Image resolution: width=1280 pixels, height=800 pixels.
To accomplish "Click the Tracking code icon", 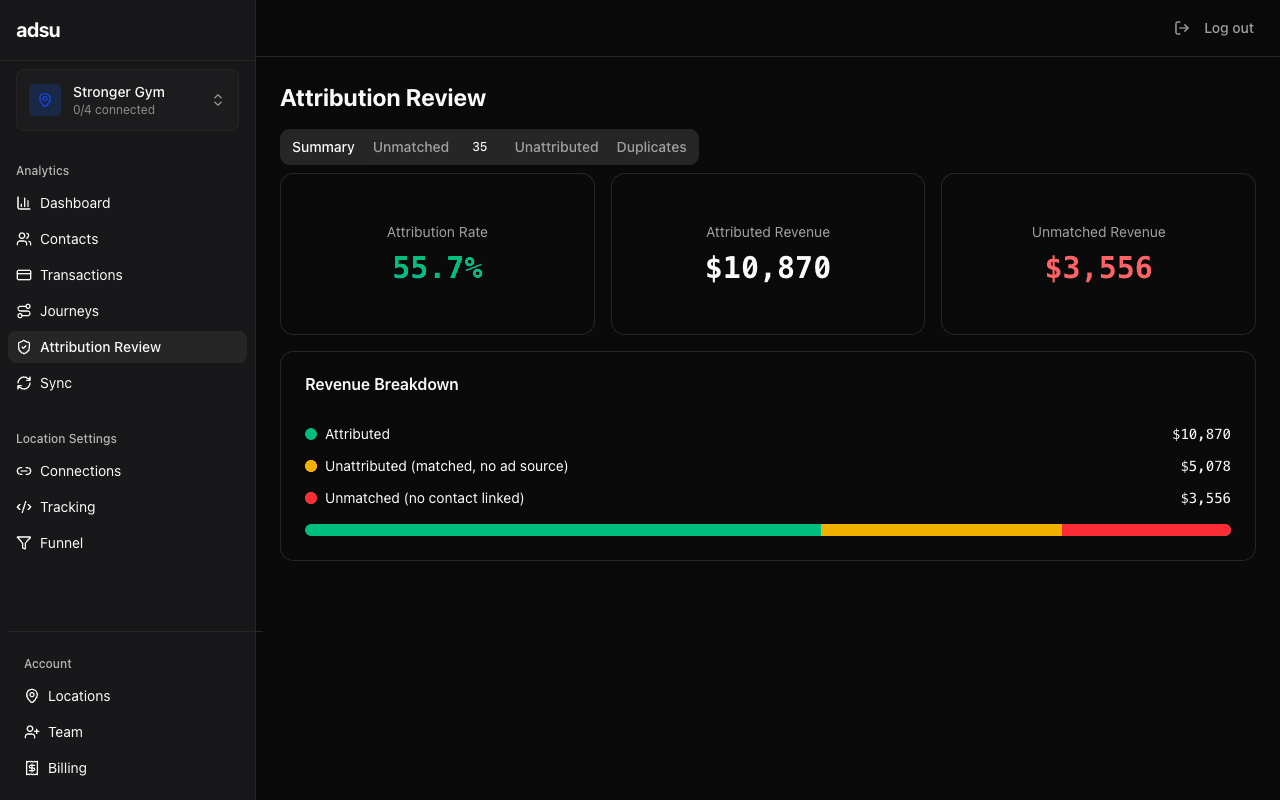I will tap(24, 507).
